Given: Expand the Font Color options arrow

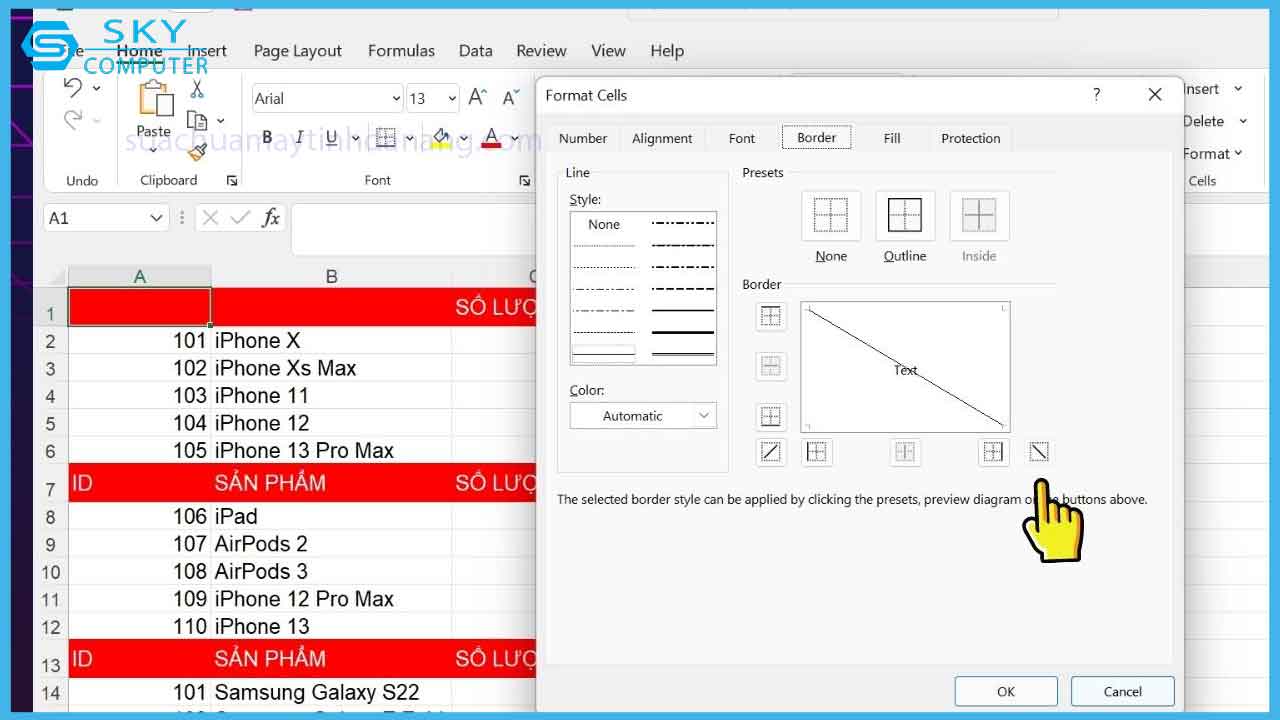Looking at the screenshot, I should click(513, 138).
